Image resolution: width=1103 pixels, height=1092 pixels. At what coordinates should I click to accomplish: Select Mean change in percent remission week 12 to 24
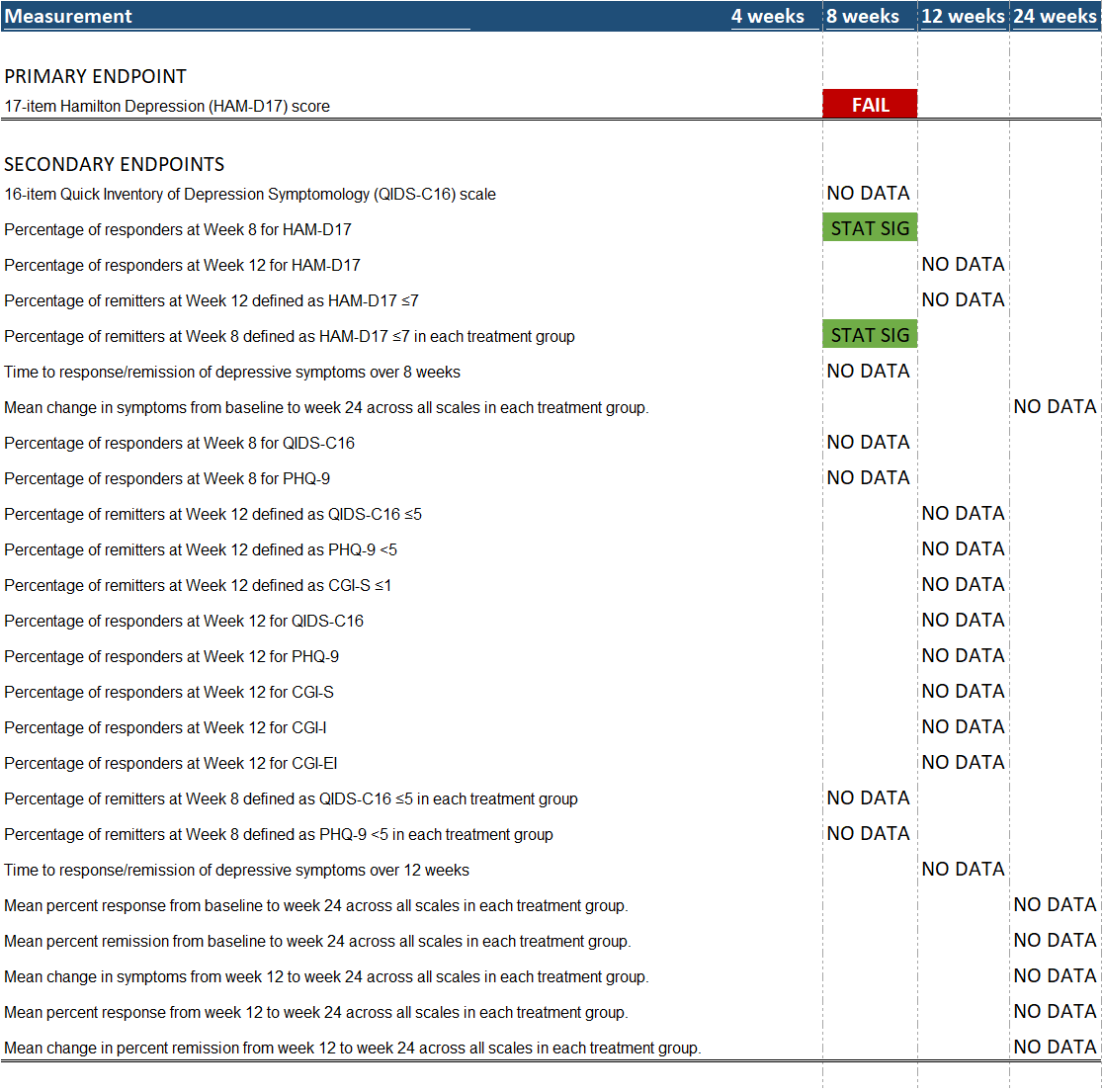[x=353, y=1049]
